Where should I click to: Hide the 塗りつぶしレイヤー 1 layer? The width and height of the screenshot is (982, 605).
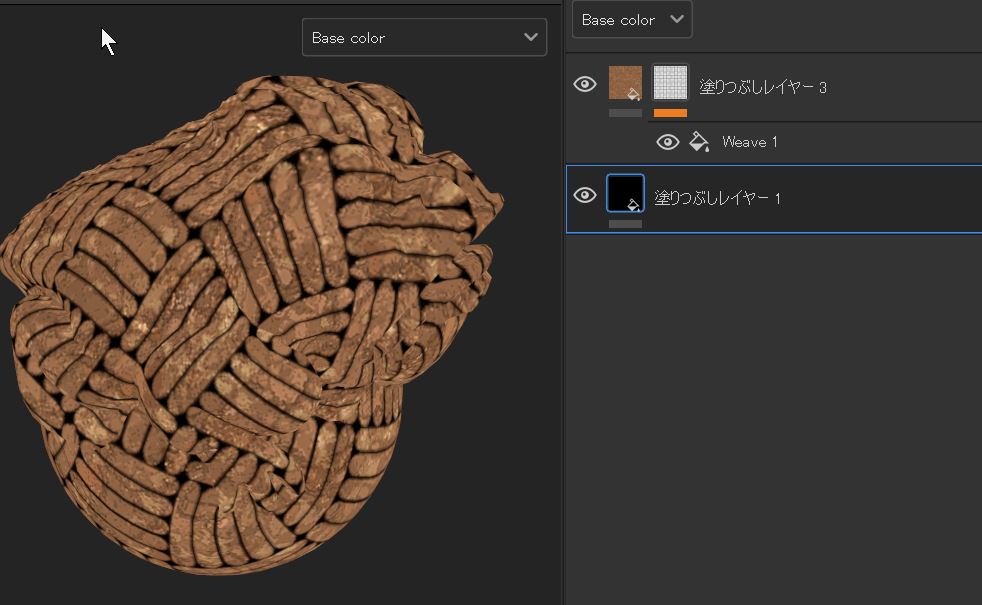(x=585, y=195)
